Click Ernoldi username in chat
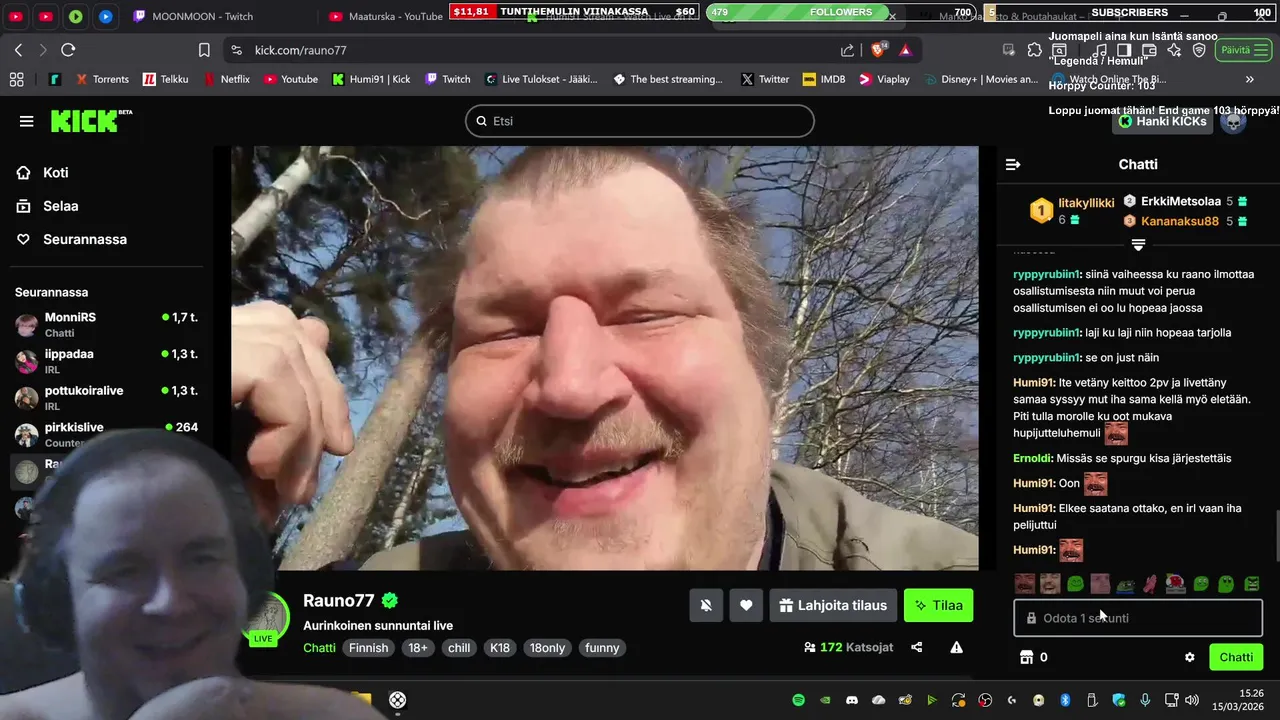This screenshot has width=1280, height=720. click(1033, 458)
